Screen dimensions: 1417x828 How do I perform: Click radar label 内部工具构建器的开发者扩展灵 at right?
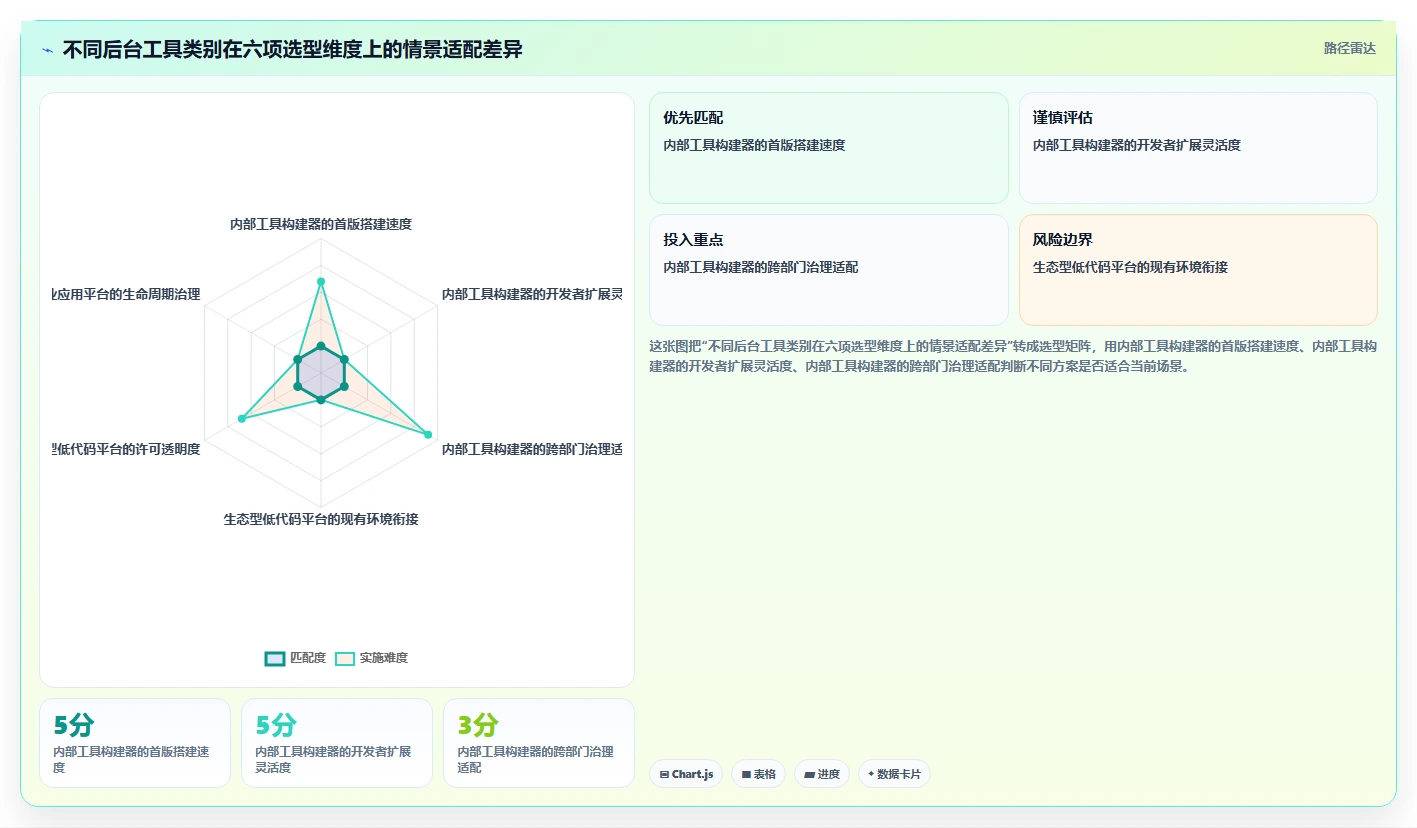(532, 294)
